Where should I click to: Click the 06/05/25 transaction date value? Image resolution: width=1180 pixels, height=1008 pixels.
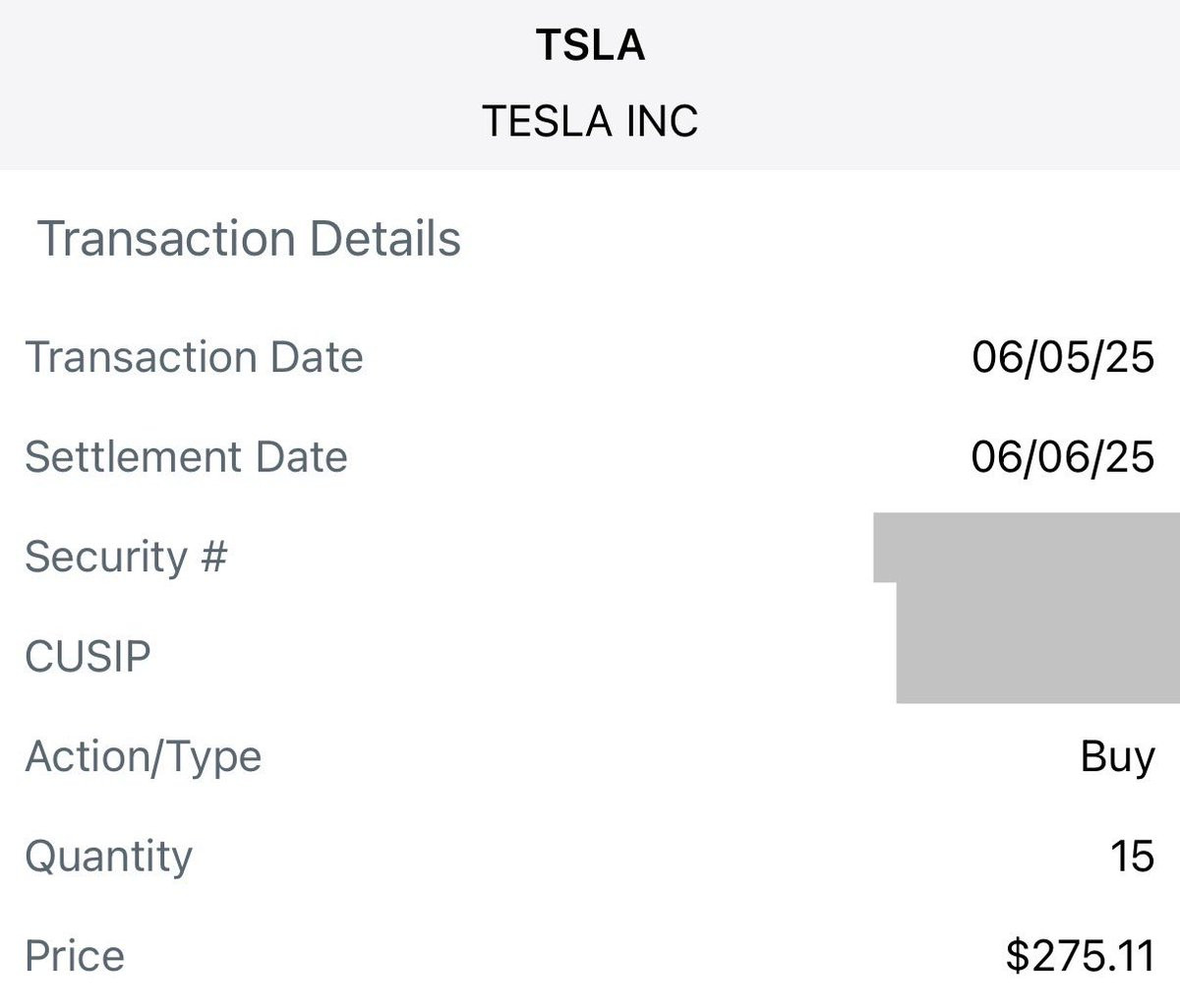click(x=1063, y=357)
